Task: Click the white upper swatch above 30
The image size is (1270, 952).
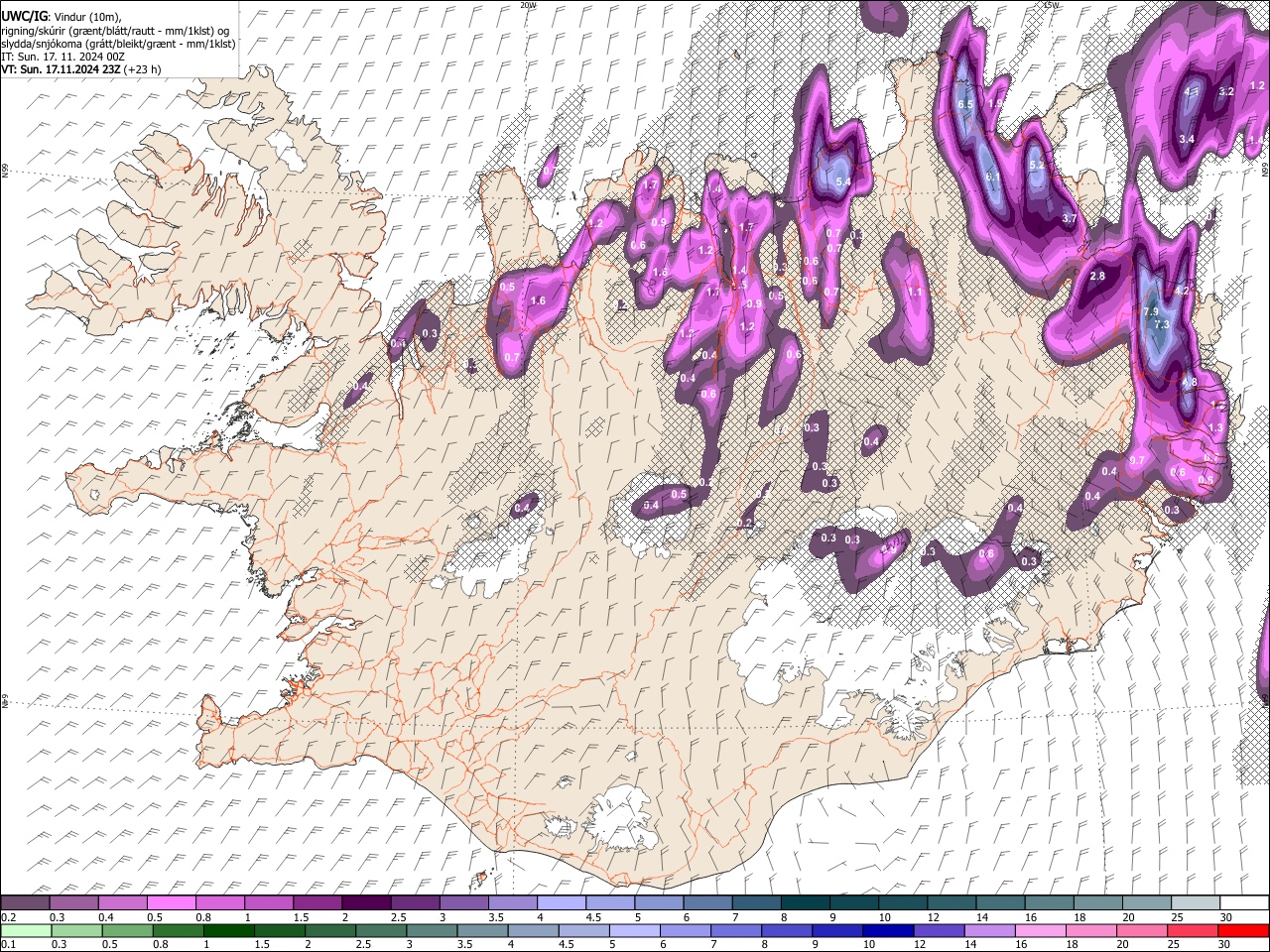Action: [x=1243, y=902]
